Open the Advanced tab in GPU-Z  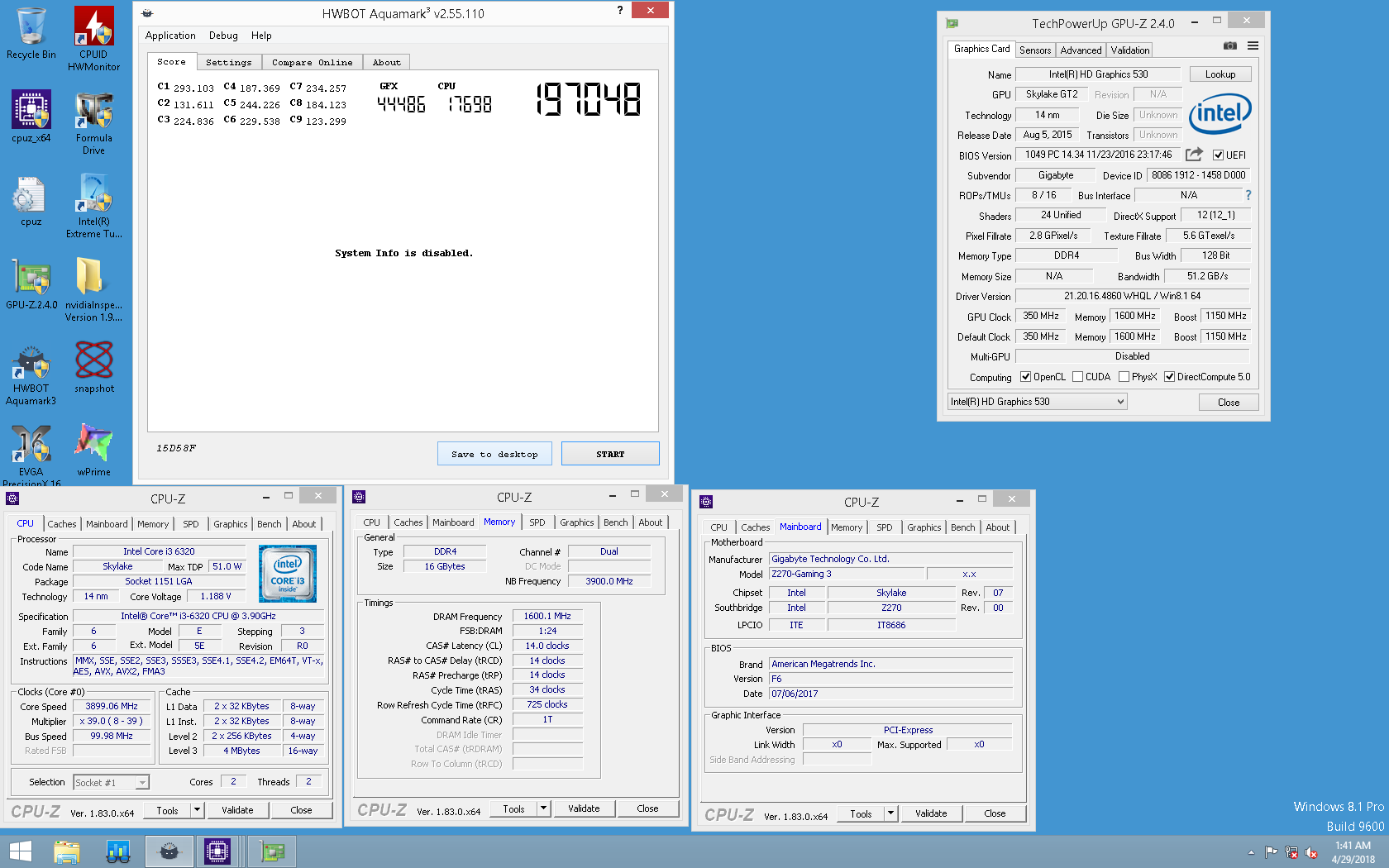pyautogui.click(x=1081, y=50)
